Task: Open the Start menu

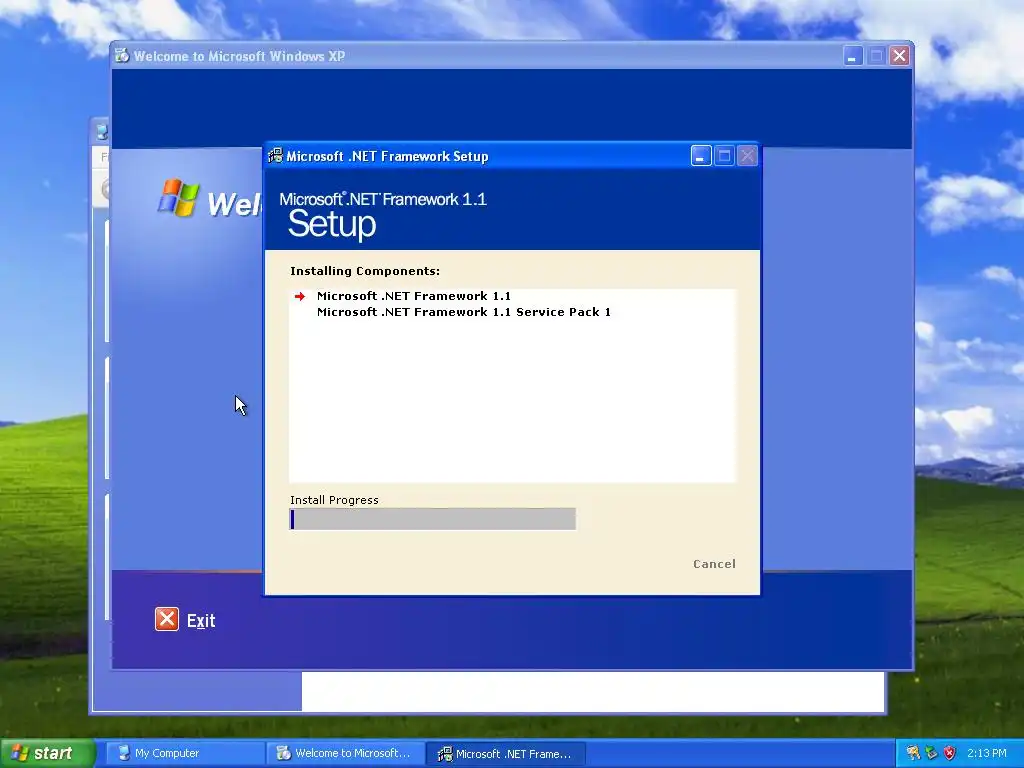Action: click(48, 754)
